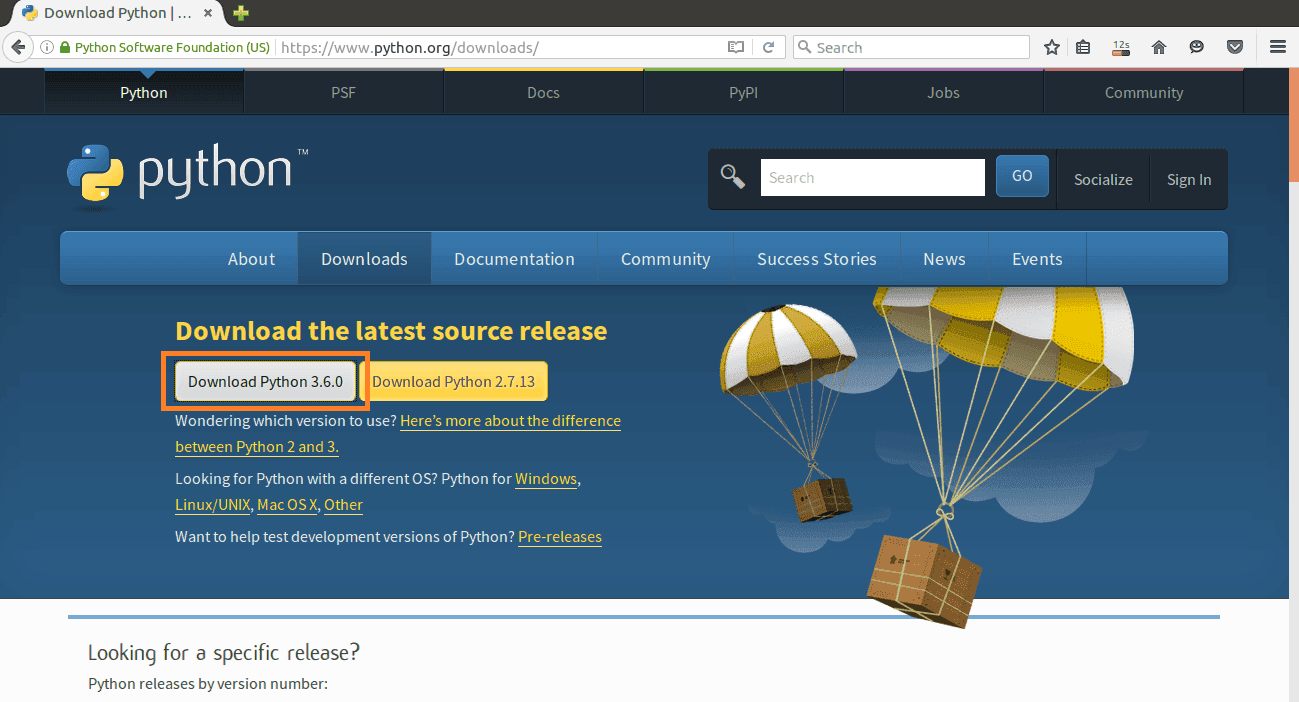Open the Sign In menu

[x=1189, y=180]
